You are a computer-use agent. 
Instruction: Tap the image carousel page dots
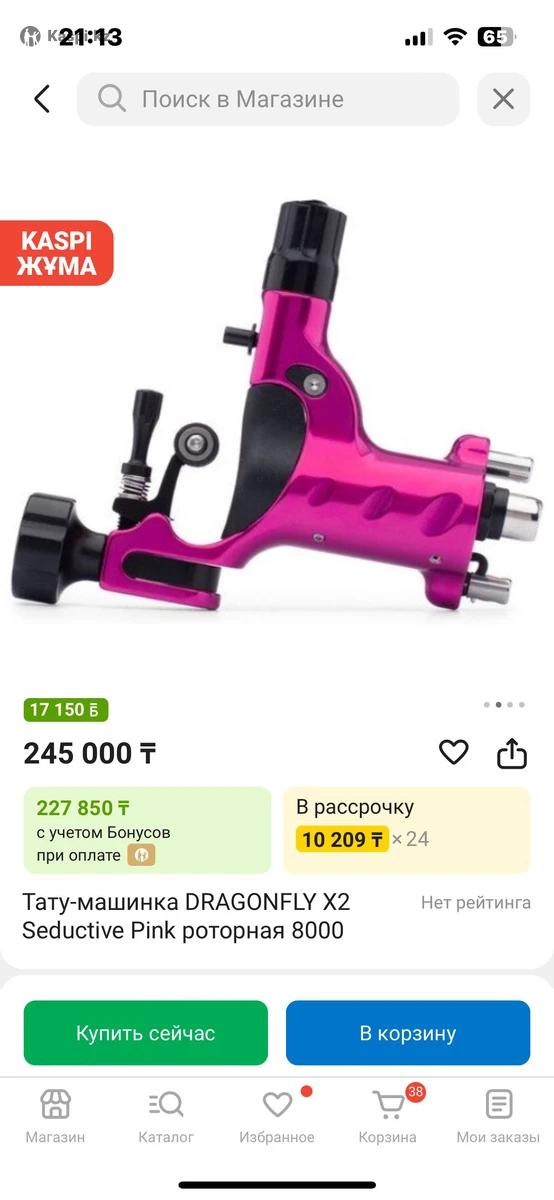[x=504, y=704]
